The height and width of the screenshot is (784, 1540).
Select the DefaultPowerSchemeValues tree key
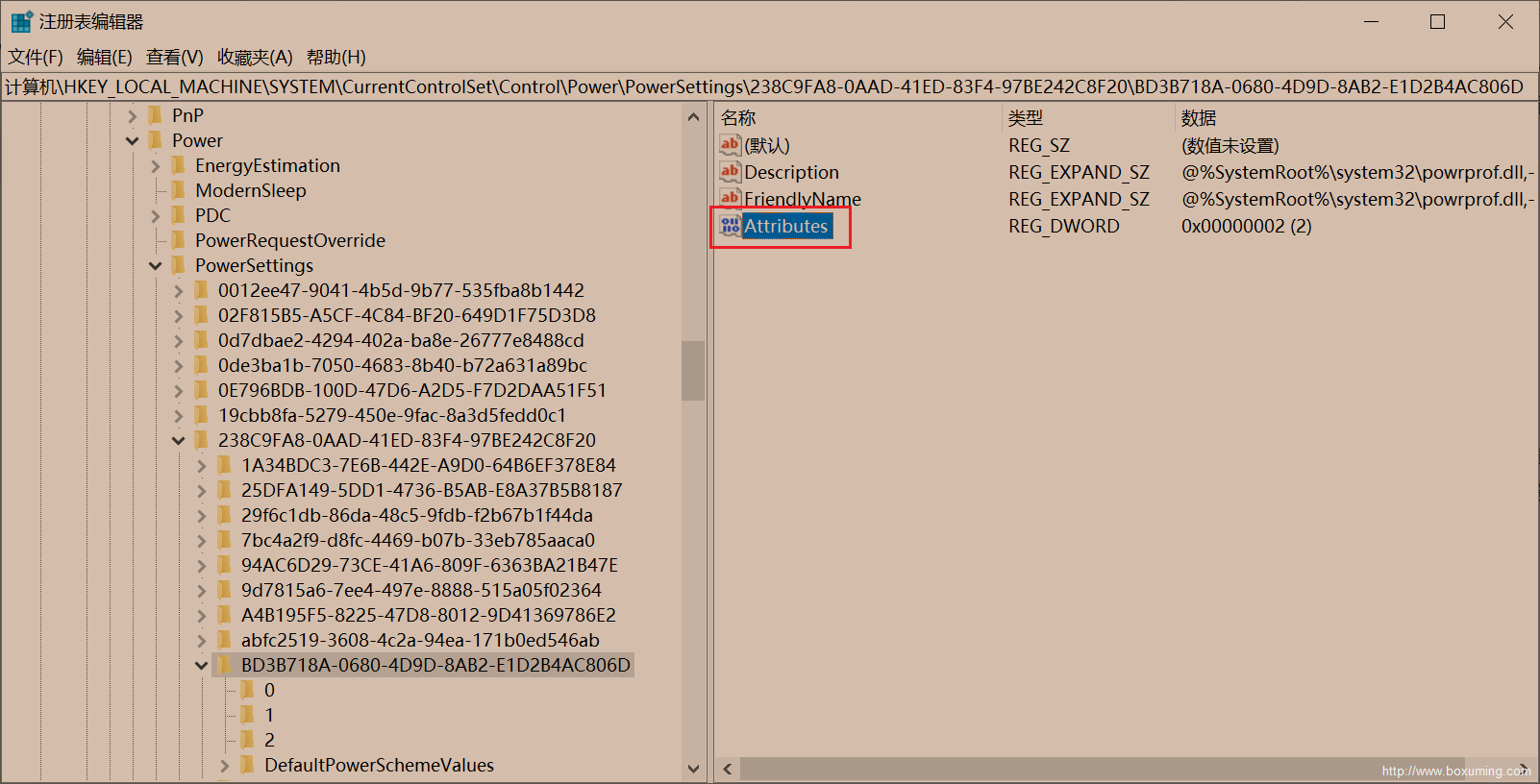point(379,765)
